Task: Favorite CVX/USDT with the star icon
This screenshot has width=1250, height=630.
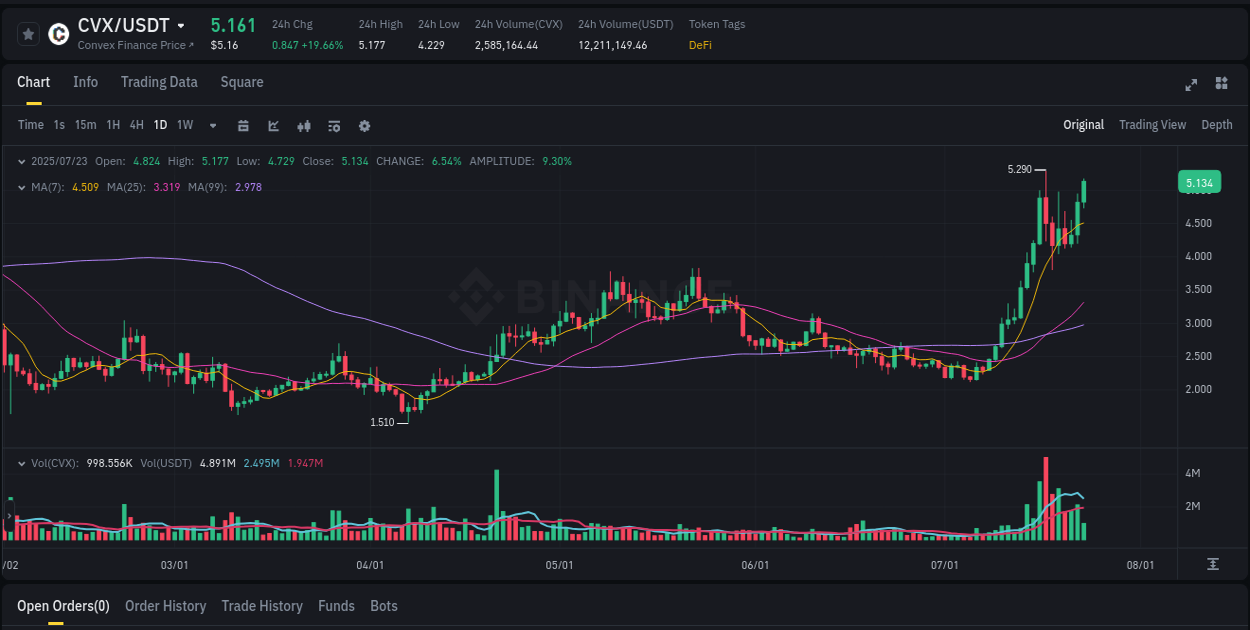Action: (x=28, y=33)
